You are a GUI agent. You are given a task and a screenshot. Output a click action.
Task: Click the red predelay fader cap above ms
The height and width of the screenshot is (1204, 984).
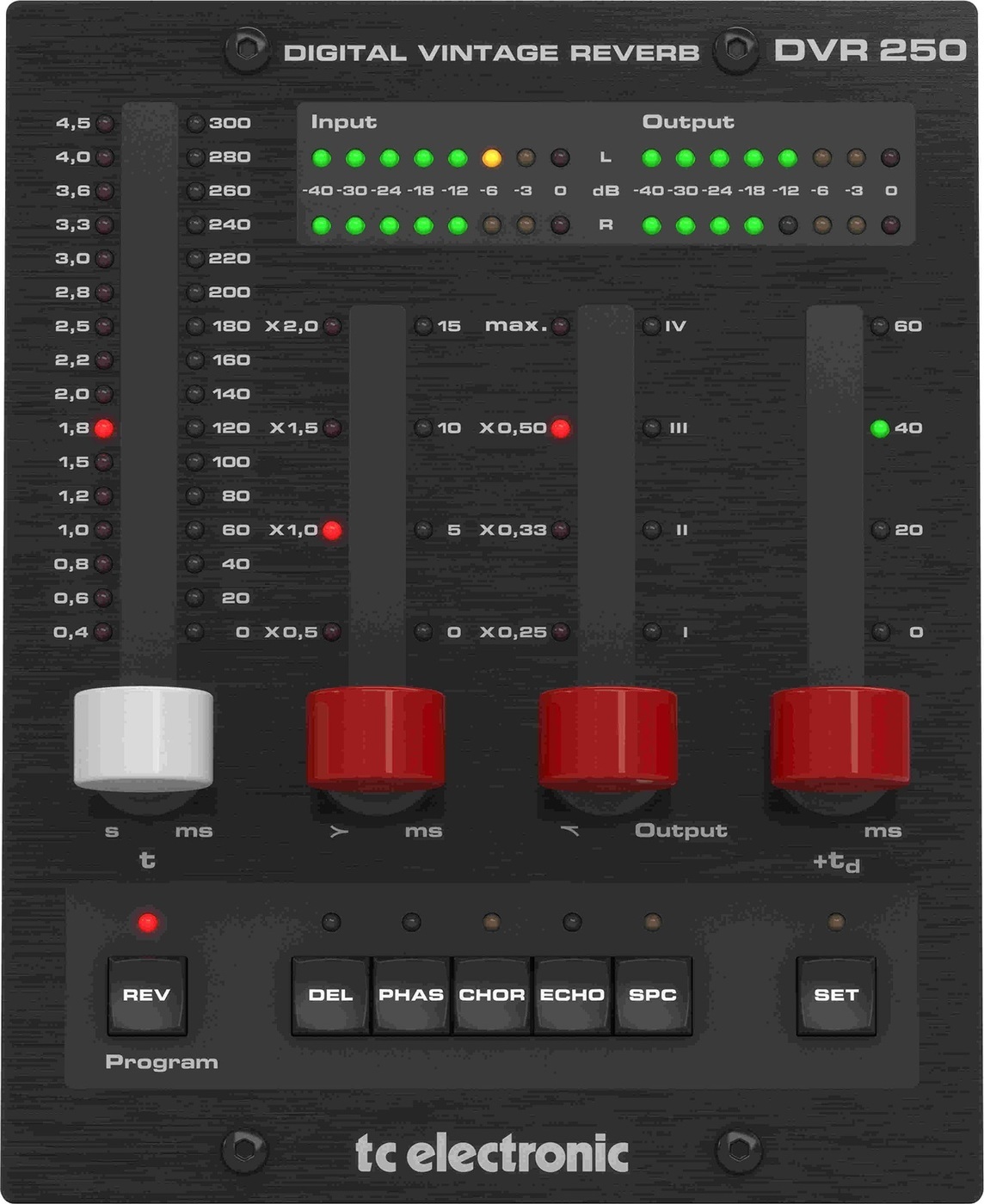(376, 737)
